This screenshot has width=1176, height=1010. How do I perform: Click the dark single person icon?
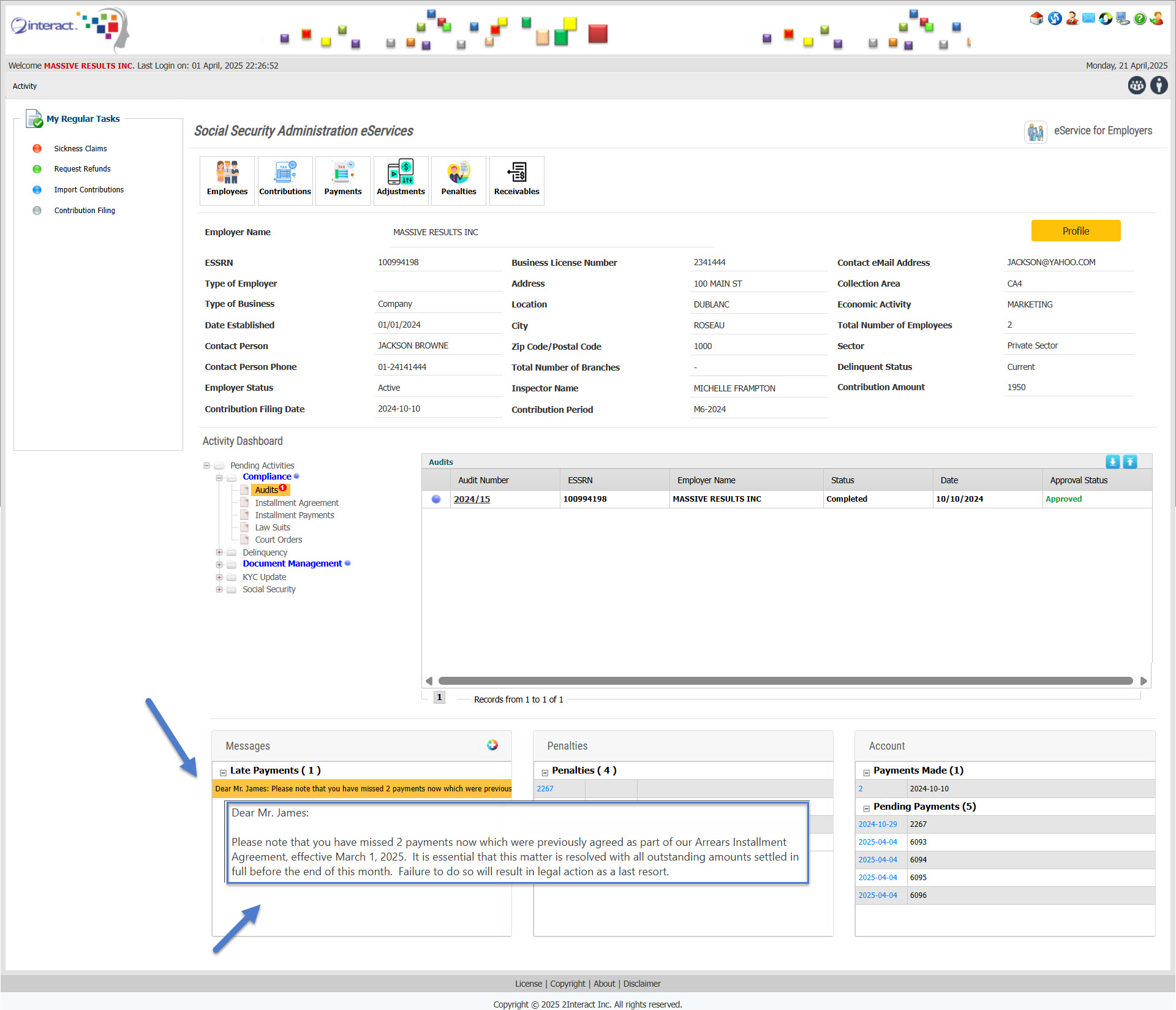tap(1159, 85)
